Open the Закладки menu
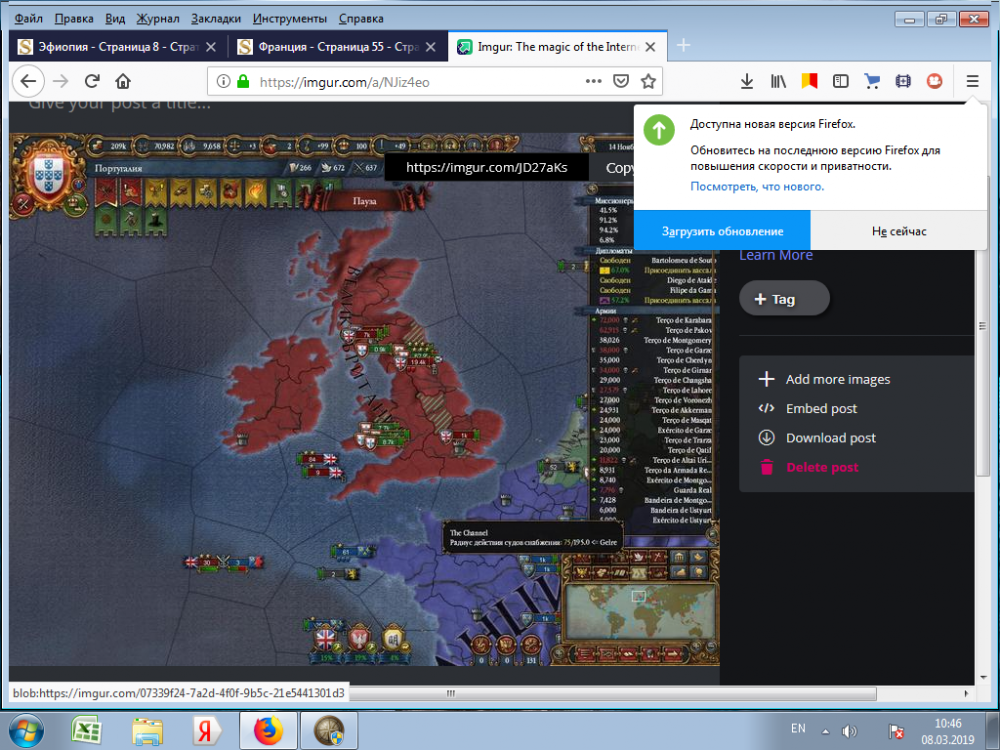The width and height of the screenshot is (1000, 750). pyautogui.click(x=216, y=18)
